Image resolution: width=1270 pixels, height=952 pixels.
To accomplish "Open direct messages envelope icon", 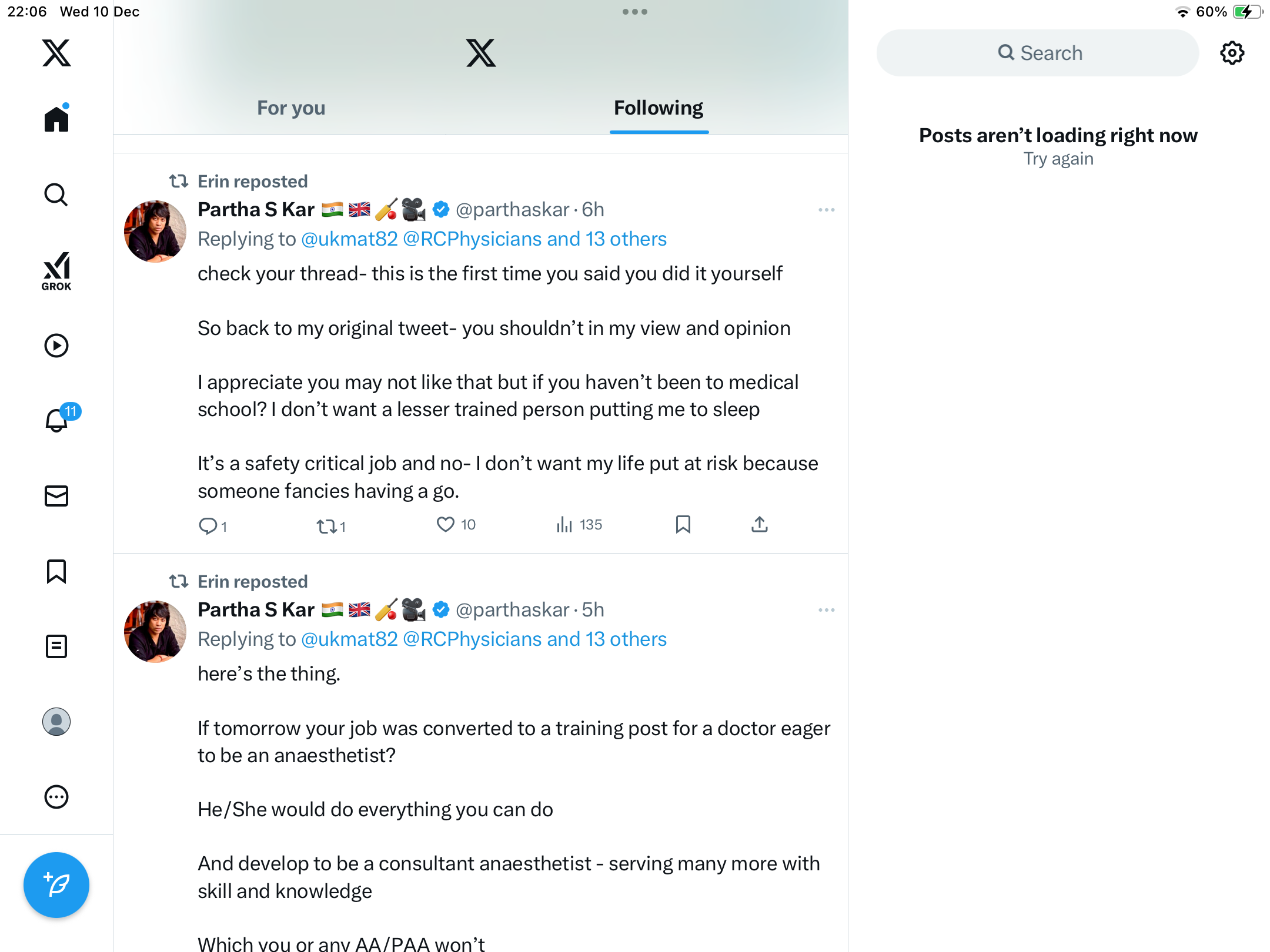I will pyautogui.click(x=56, y=496).
